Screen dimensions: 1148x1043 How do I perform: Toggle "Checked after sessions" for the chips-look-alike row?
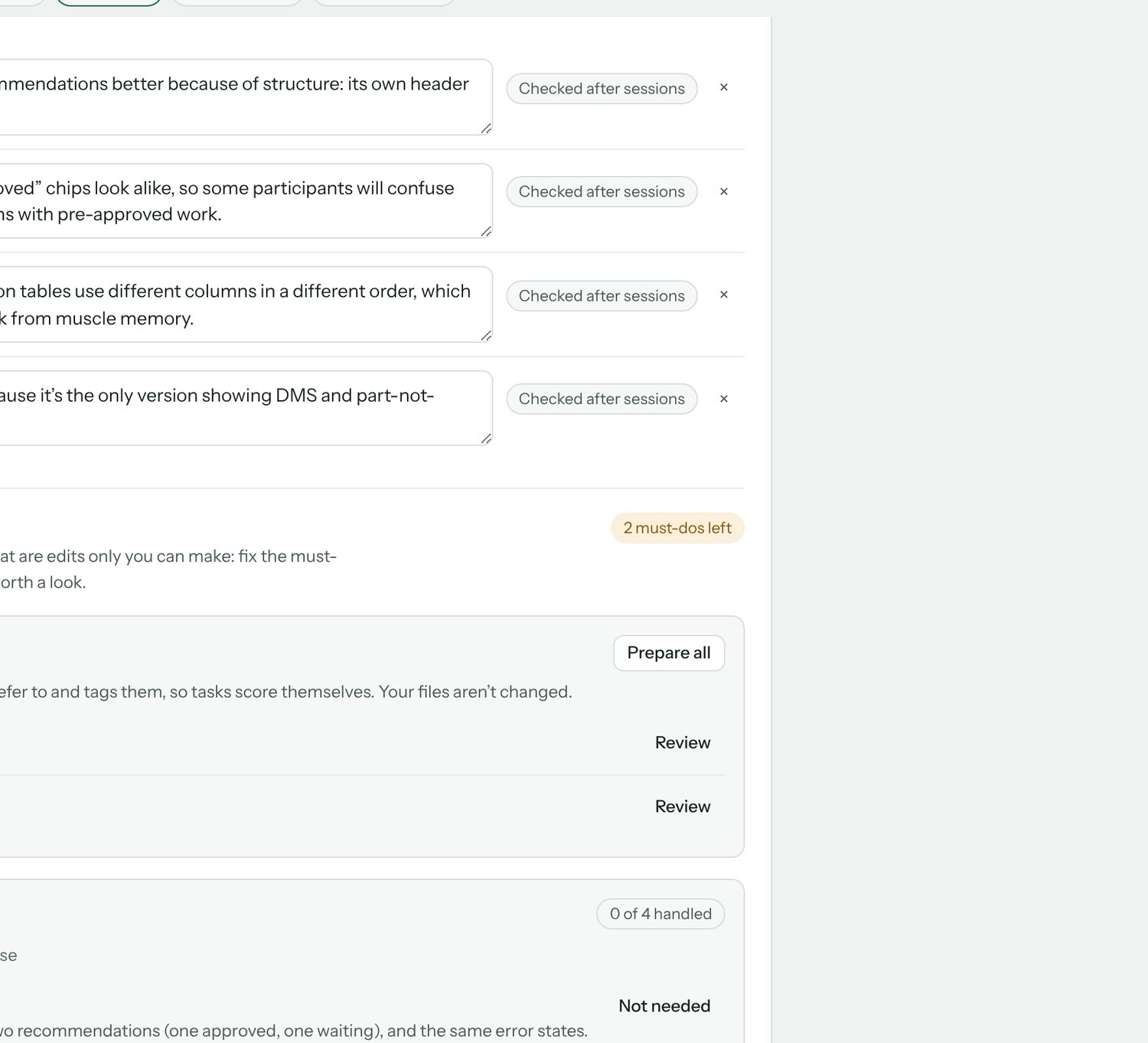[602, 191]
